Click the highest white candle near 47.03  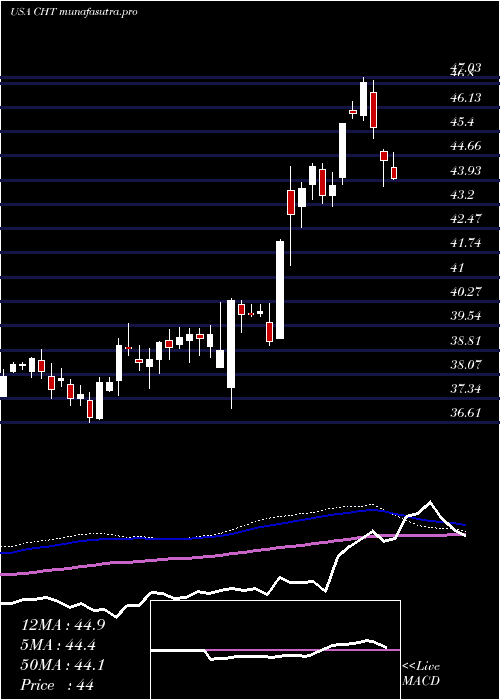pos(364,100)
